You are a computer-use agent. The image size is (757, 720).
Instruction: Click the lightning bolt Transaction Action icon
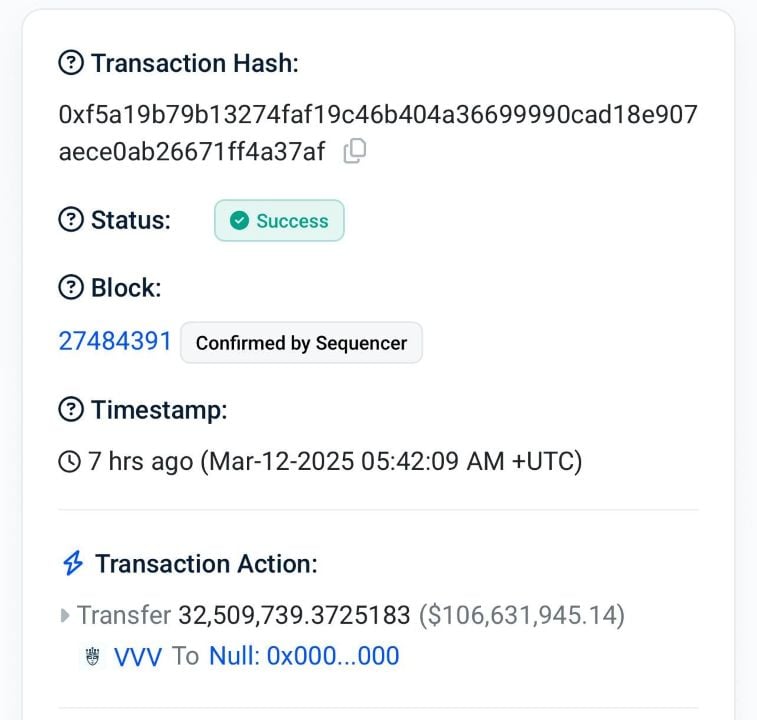click(x=73, y=563)
